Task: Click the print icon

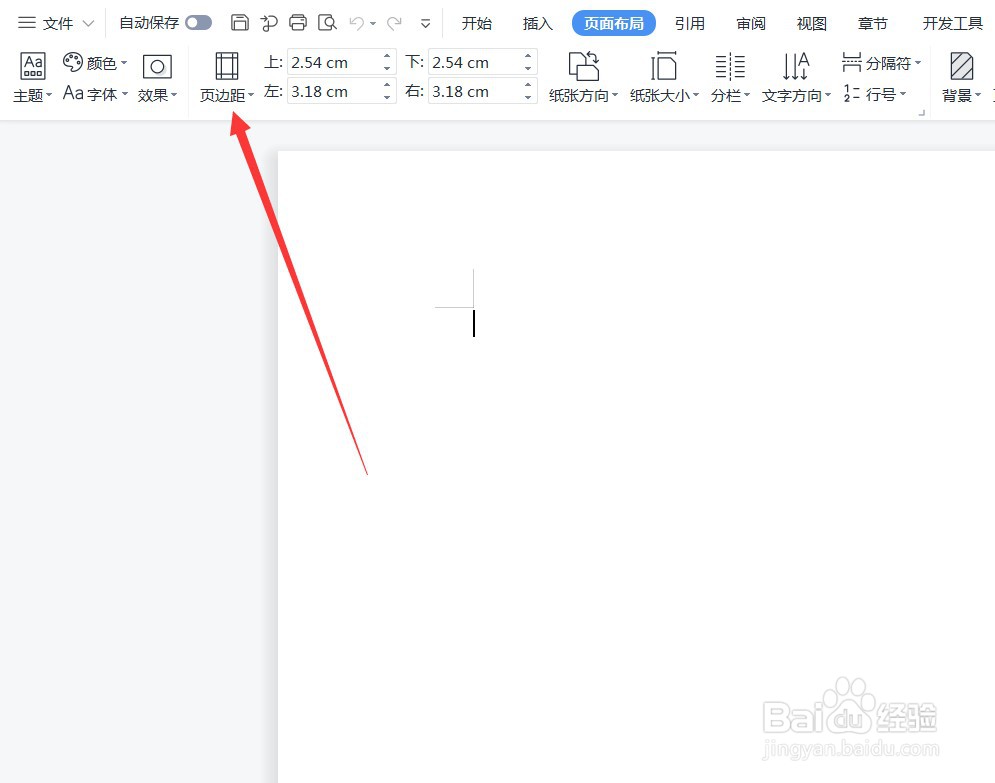Action: 298,23
